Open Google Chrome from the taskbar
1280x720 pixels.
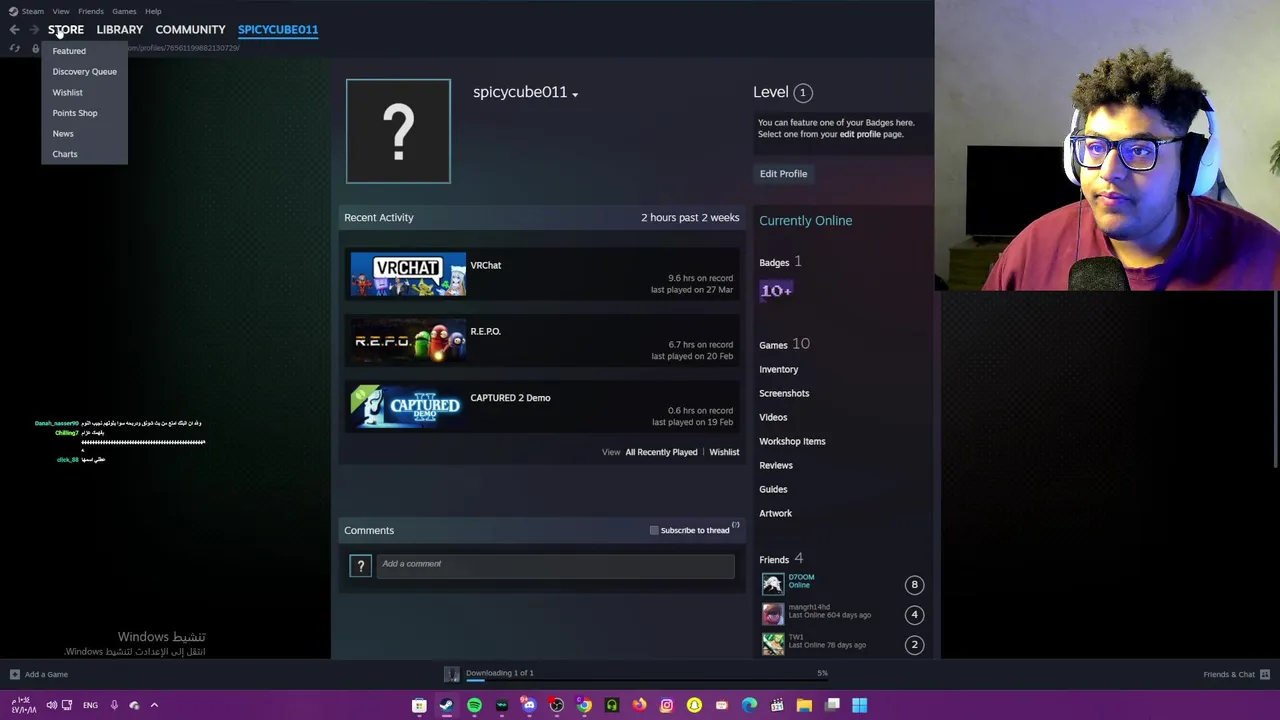pos(584,705)
